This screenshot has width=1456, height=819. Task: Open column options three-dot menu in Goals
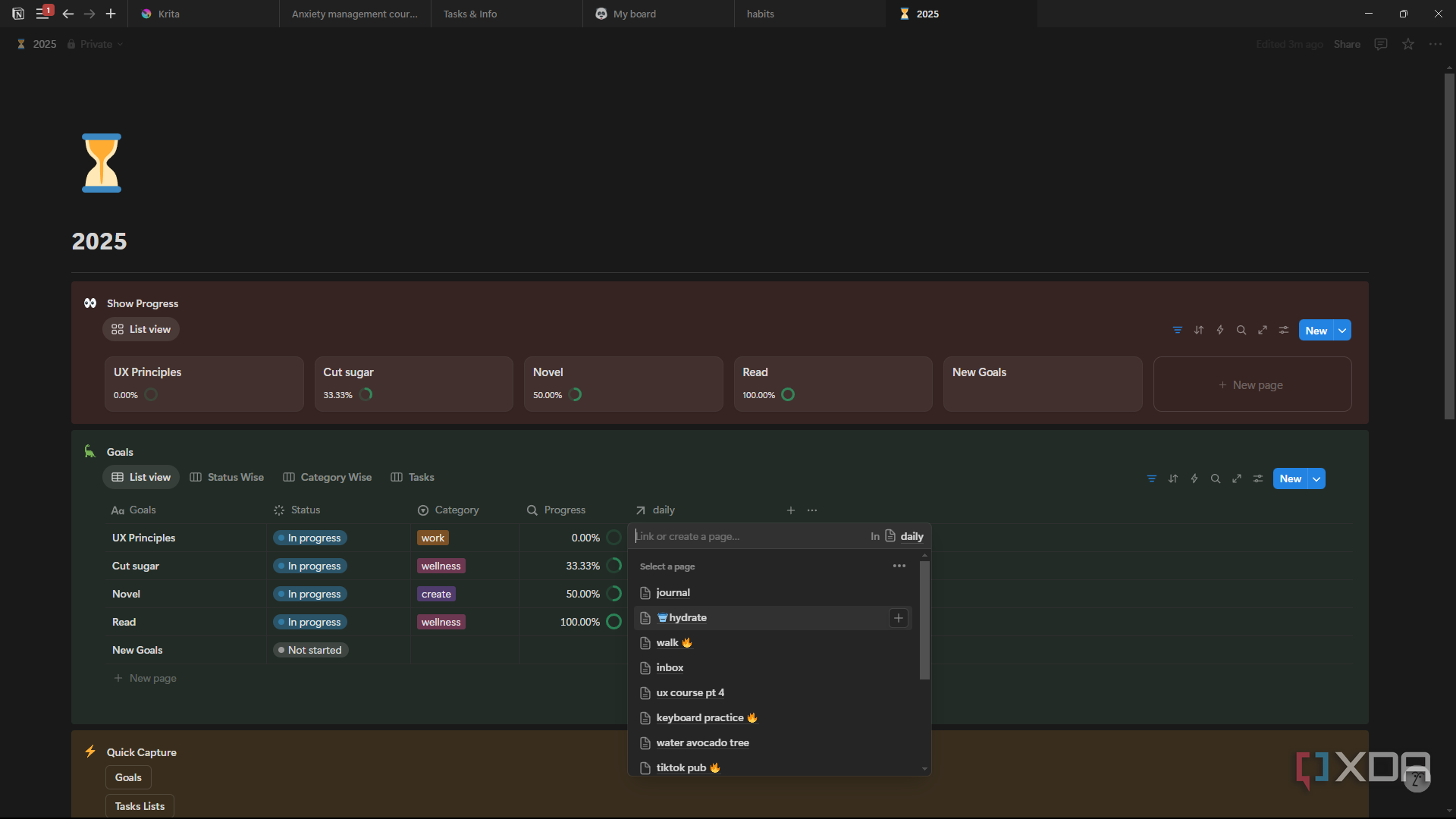tap(812, 510)
